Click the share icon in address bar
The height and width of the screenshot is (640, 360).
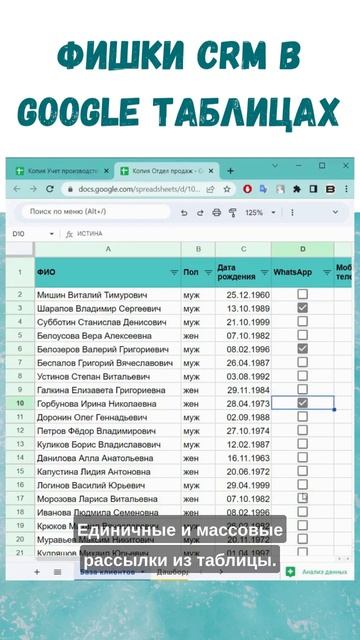click(x=211, y=189)
